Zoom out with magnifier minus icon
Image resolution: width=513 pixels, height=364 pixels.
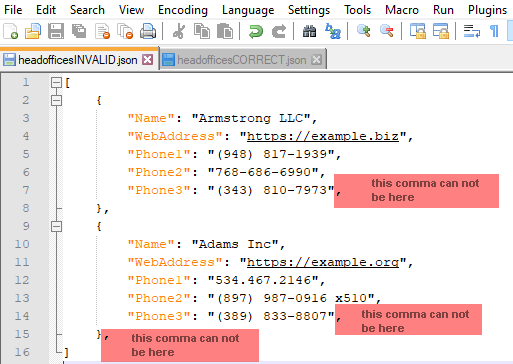(x=386, y=31)
